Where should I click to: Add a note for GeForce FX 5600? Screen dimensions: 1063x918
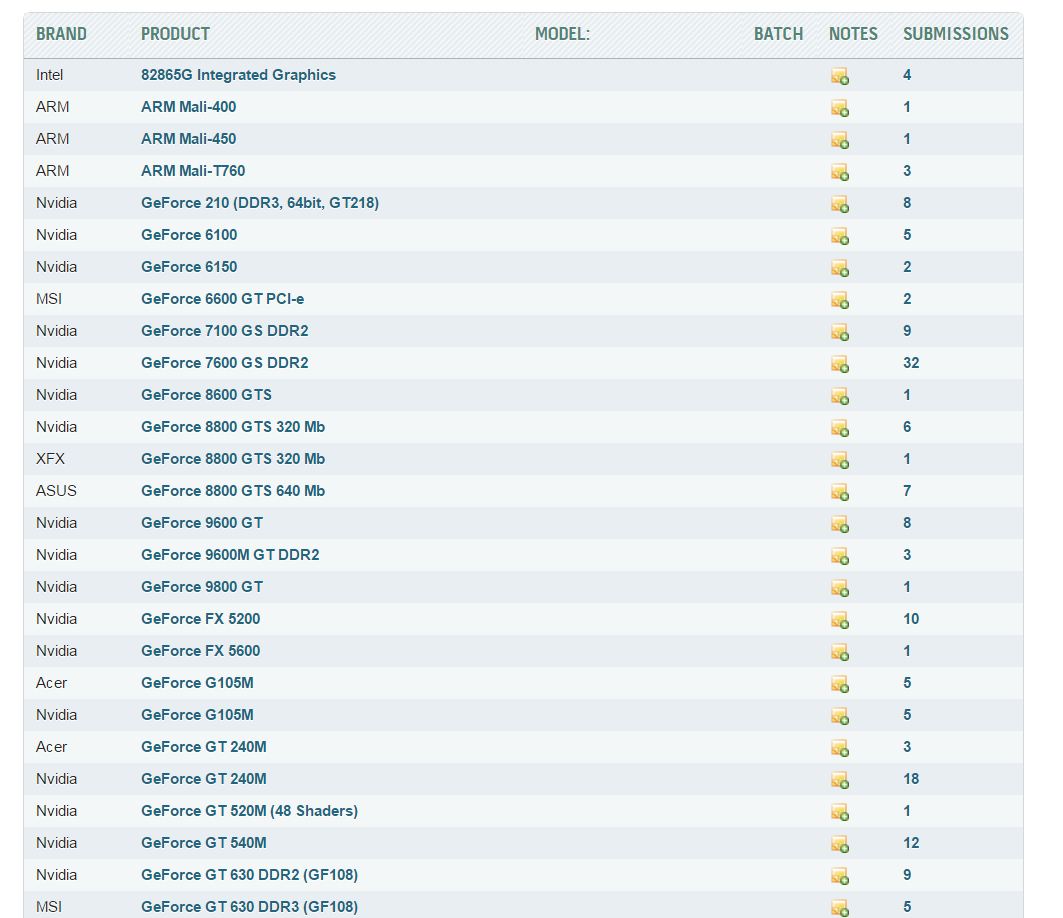tap(840, 652)
